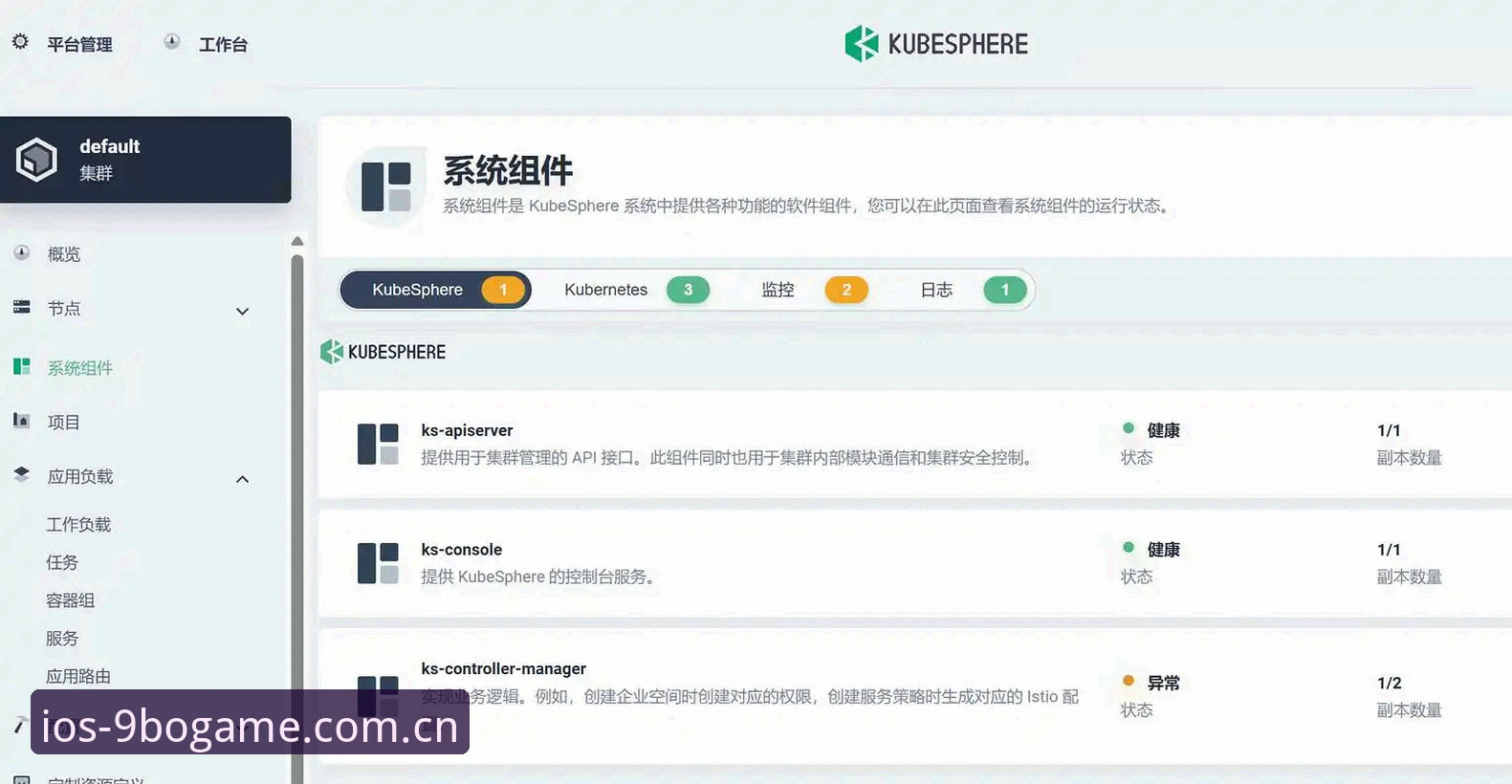Select 系统组件 in the sidebar
1512x784 pixels.
[x=80, y=368]
